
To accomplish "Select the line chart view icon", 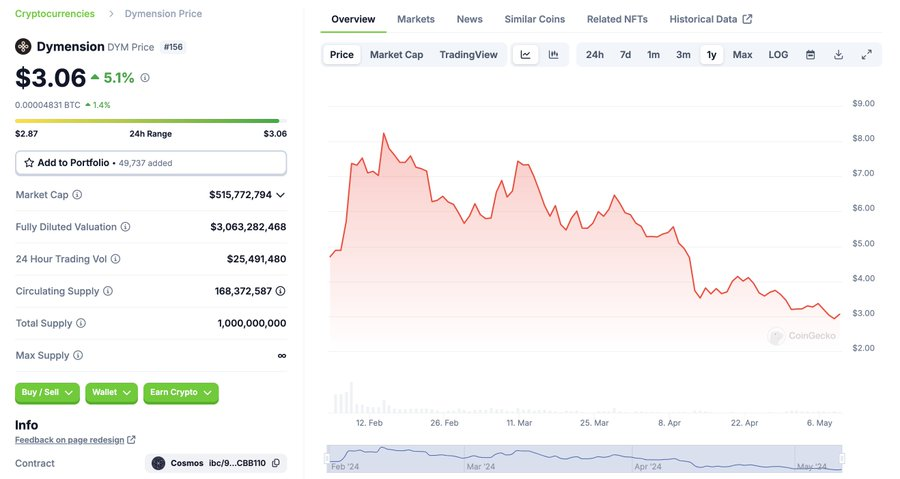I will [526, 54].
